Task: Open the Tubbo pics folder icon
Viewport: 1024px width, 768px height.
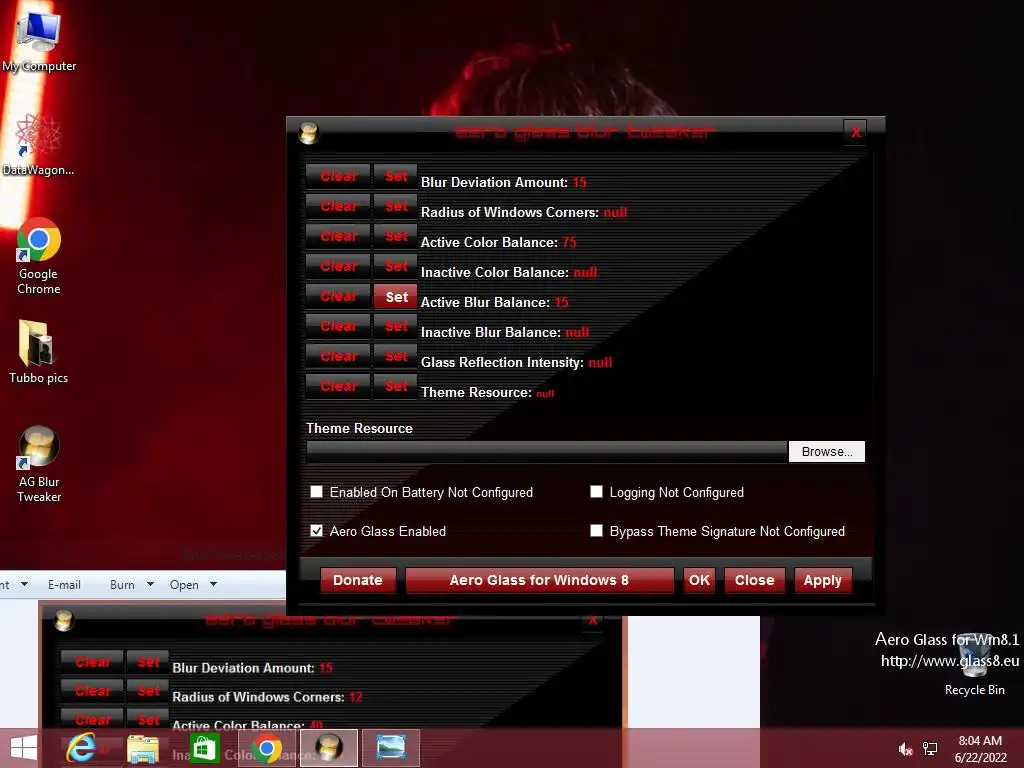Action: point(39,351)
